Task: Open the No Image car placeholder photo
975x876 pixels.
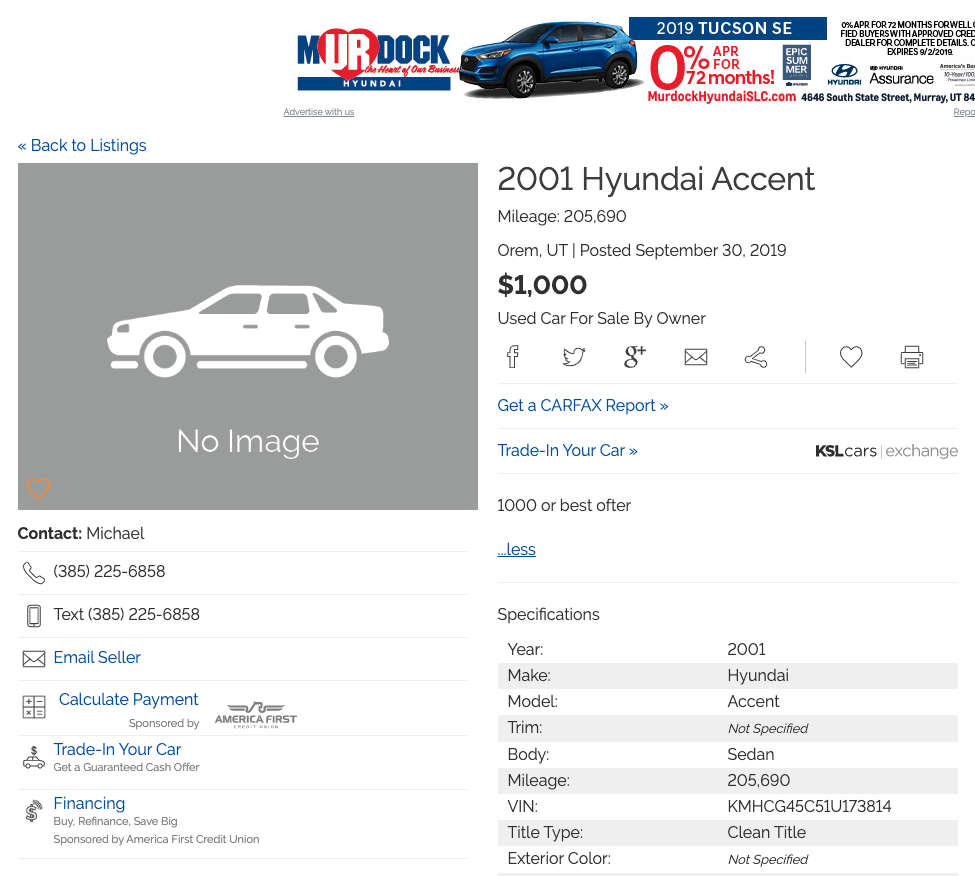Action: [247, 336]
